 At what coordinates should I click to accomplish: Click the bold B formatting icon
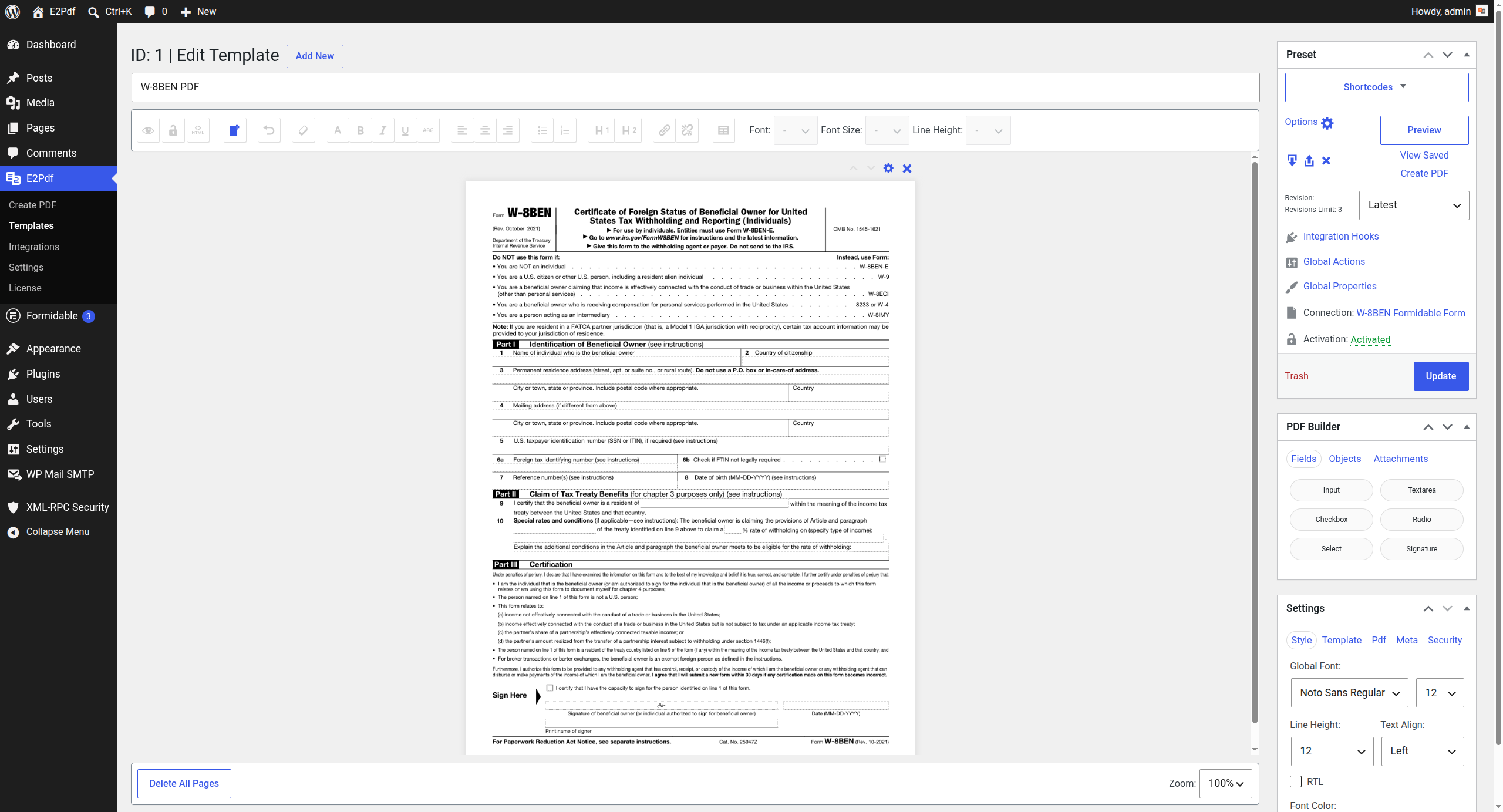tap(360, 130)
